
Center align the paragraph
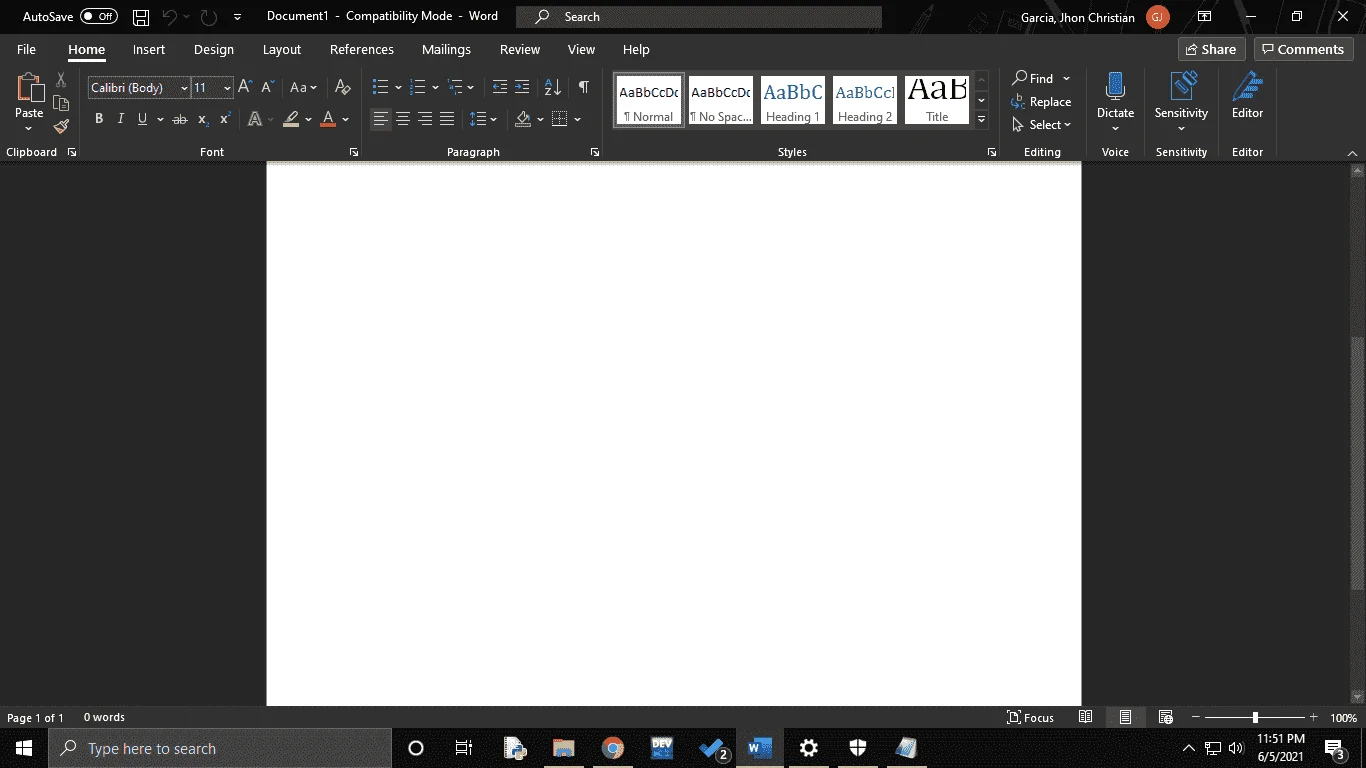403,119
